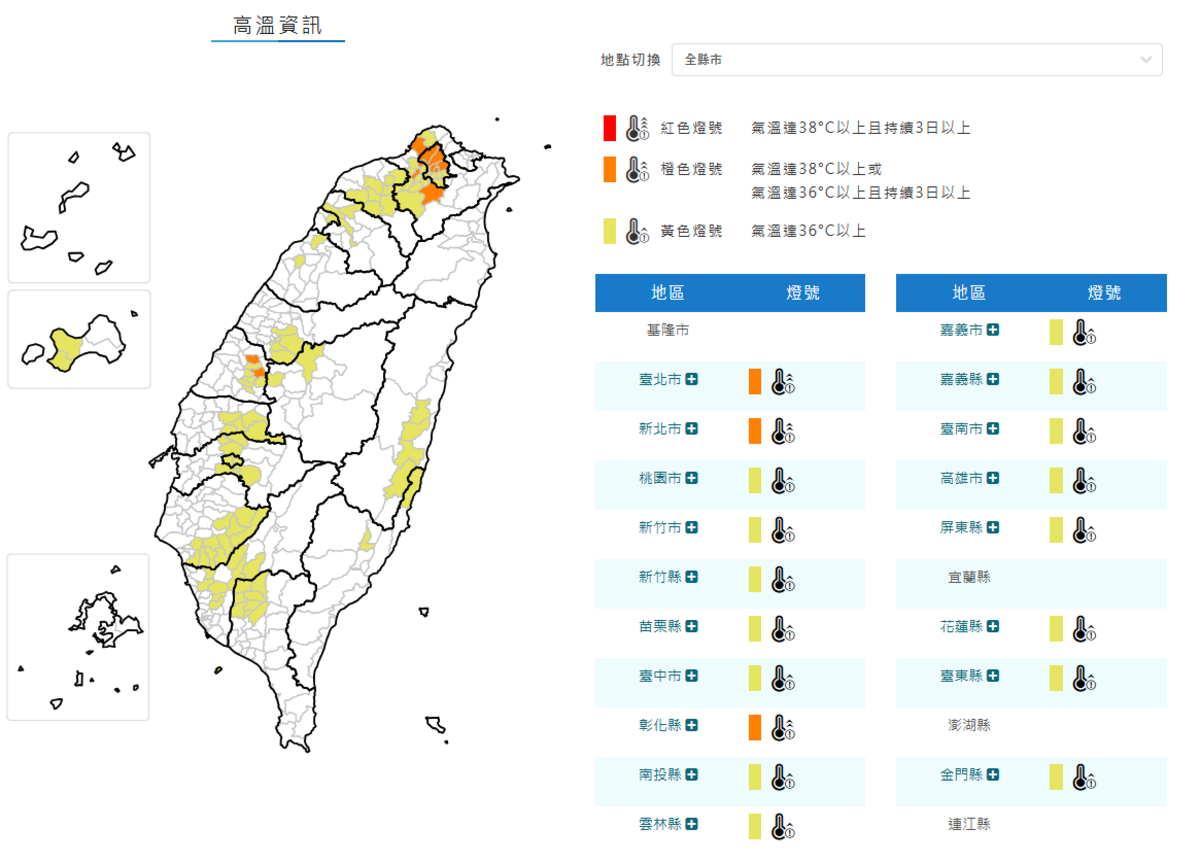Expand 臺北市 plus icon
Viewport: 1200px width, 863px height.
click(x=692, y=379)
